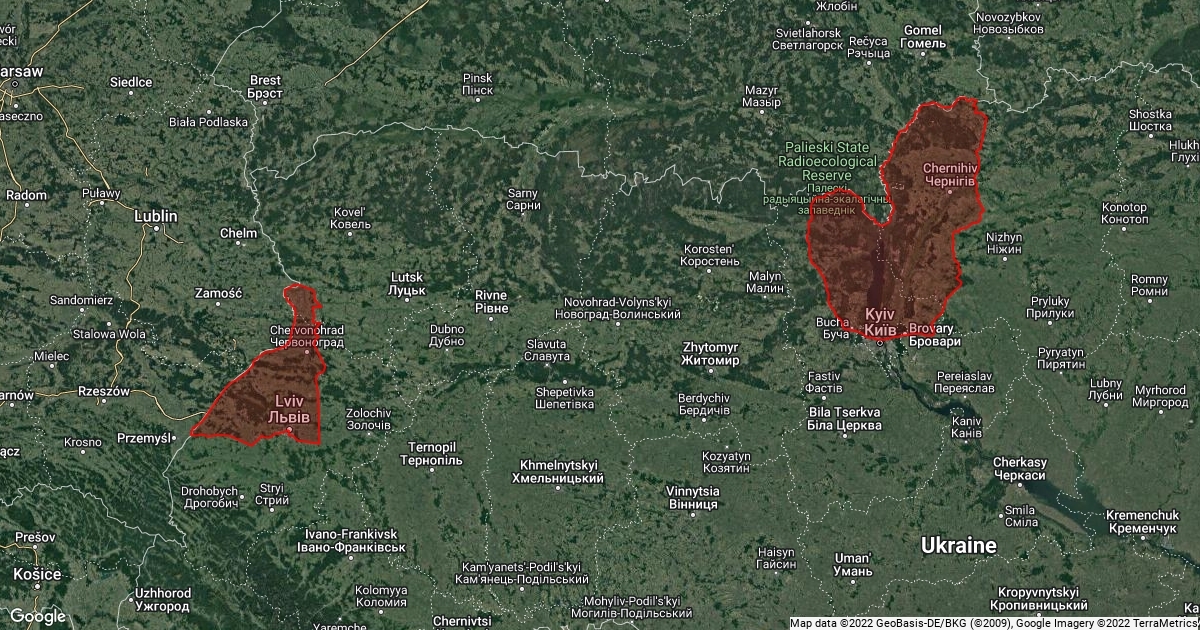The height and width of the screenshot is (630, 1200).
Task: Click the Malyn town label
Action: pyautogui.click(x=766, y=281)
